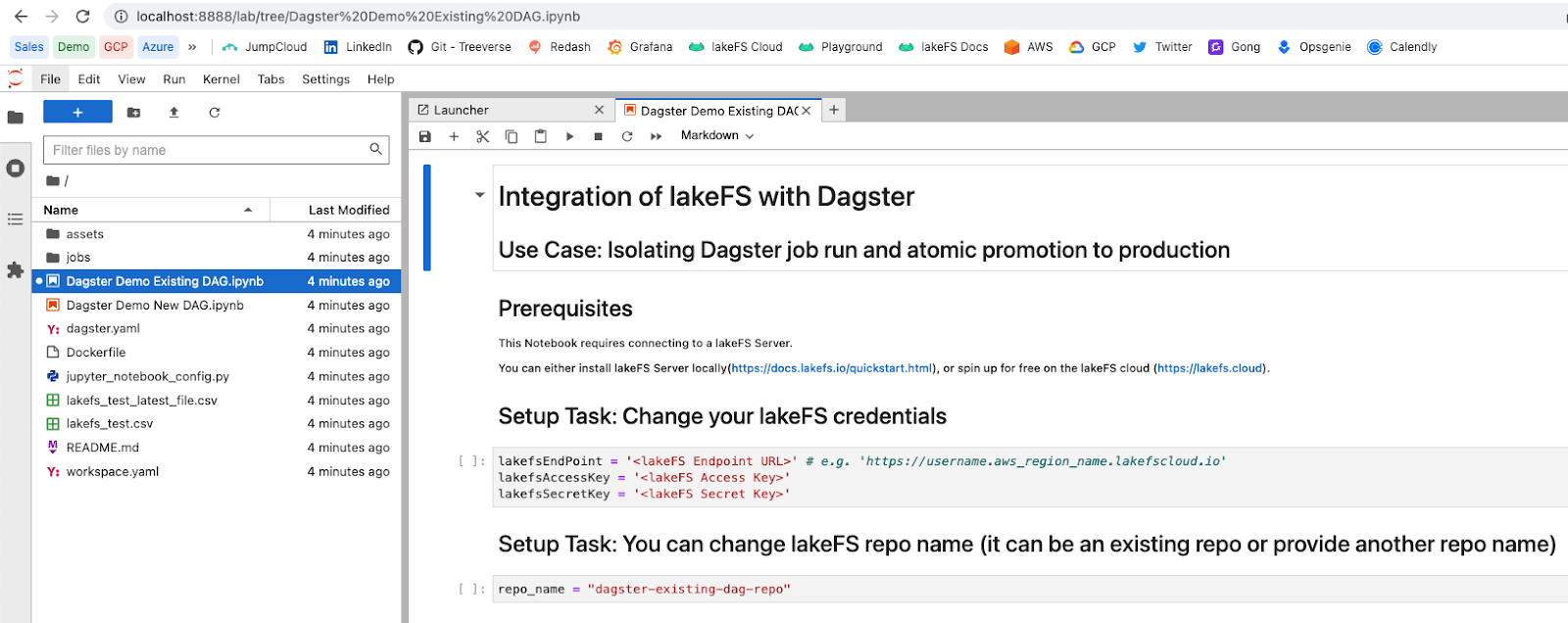
Task: Click the browser back arrow
Action: click(21, 17)
